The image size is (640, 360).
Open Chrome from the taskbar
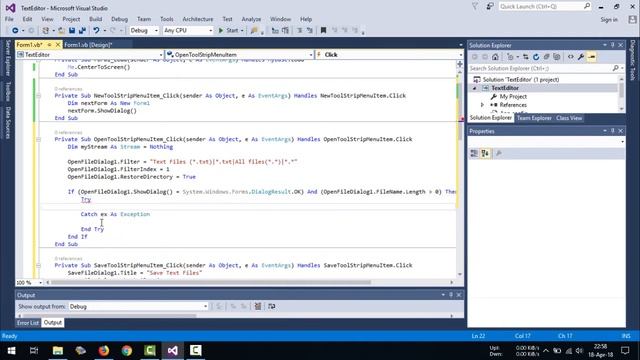click(x=127, y=350)
